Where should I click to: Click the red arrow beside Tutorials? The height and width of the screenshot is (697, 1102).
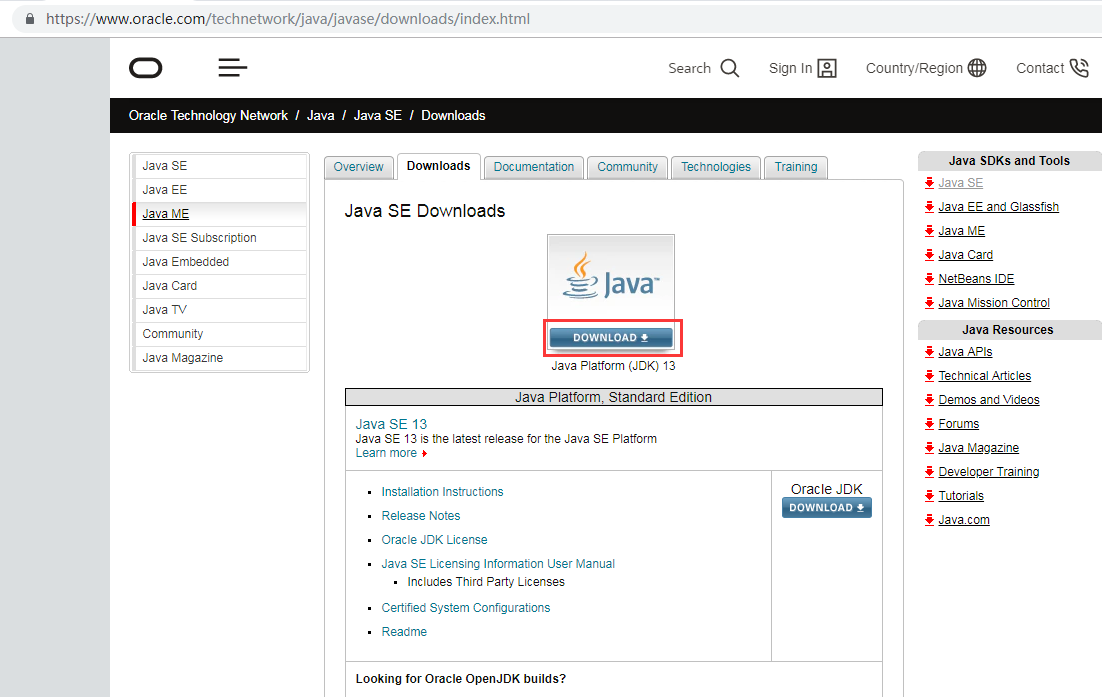(x=930, y=496)
